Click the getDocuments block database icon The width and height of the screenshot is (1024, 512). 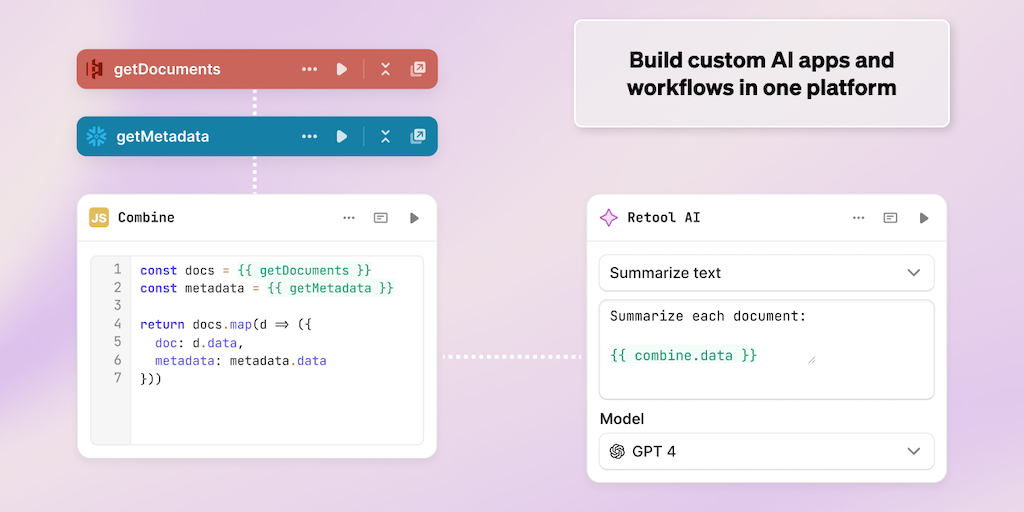(95, 69)
